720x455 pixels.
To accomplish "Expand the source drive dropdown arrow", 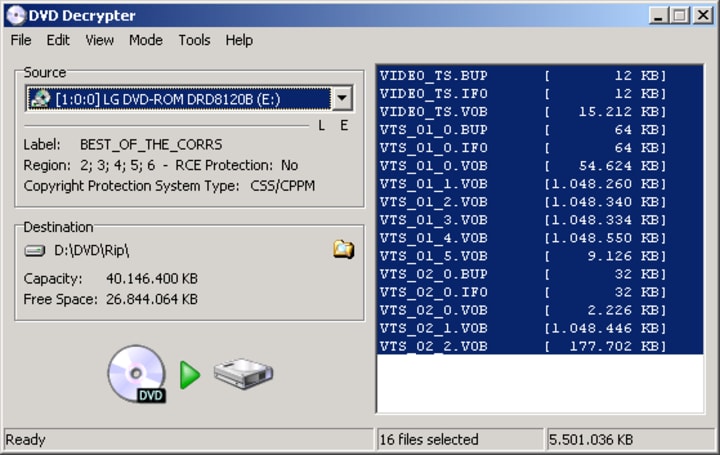I will point(342,98).
